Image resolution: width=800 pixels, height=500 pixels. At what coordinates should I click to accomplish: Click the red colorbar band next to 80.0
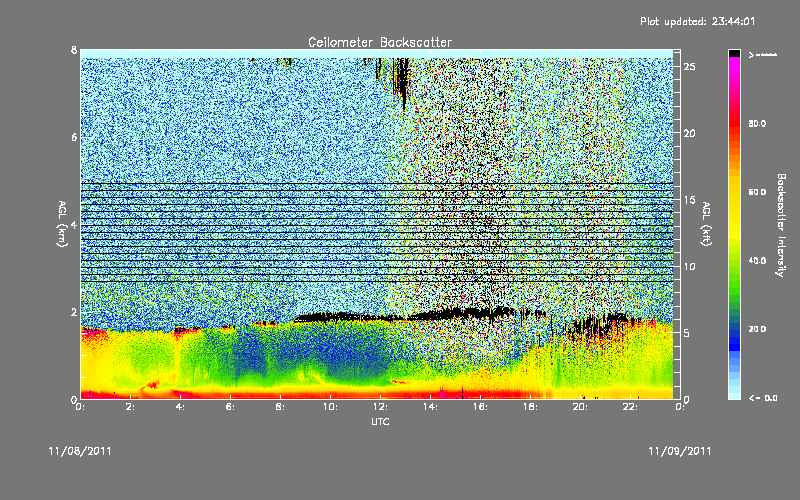coord(734,123)
